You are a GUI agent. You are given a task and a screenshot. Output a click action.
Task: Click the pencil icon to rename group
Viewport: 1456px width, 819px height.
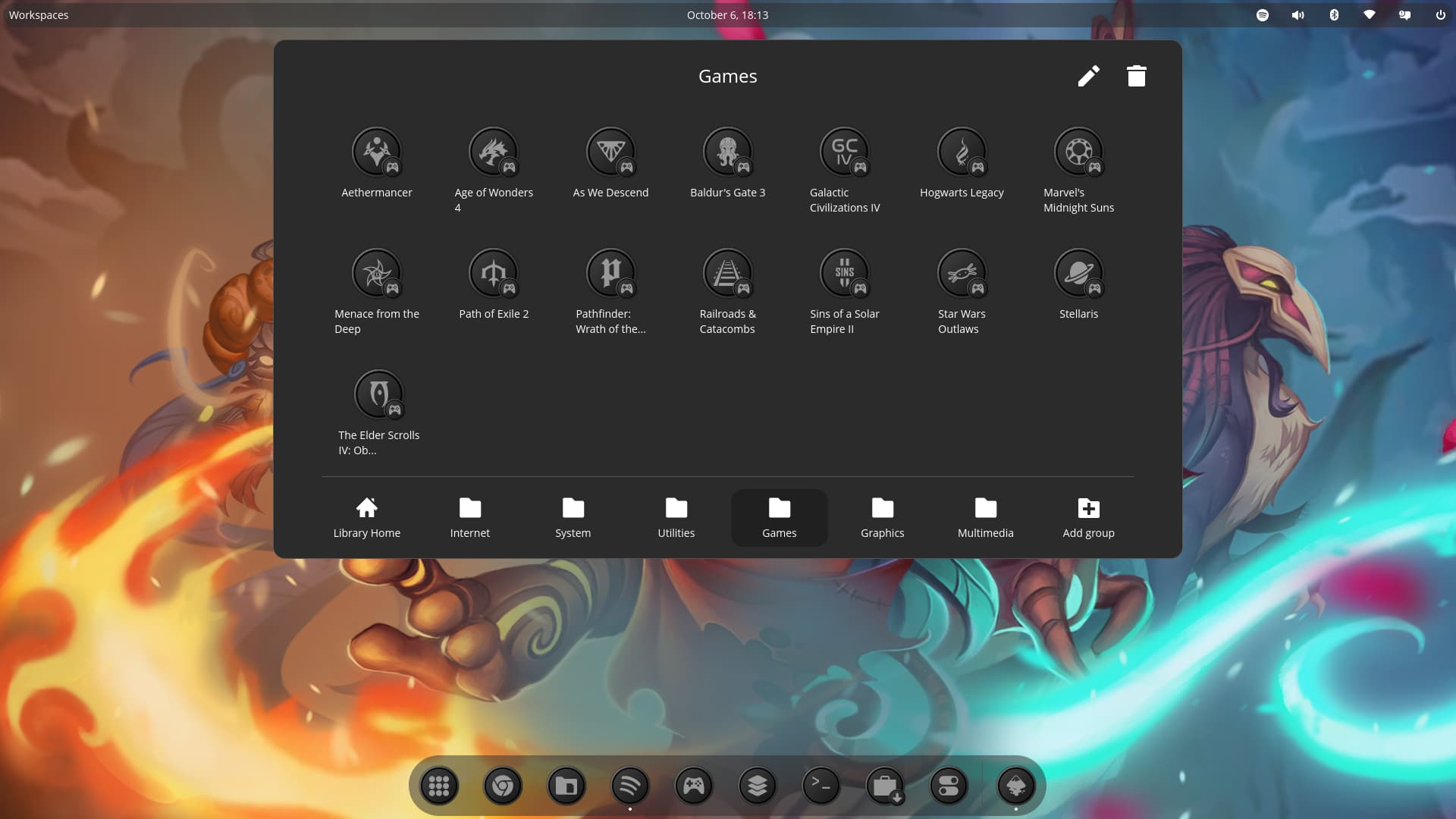point(1088,76)
